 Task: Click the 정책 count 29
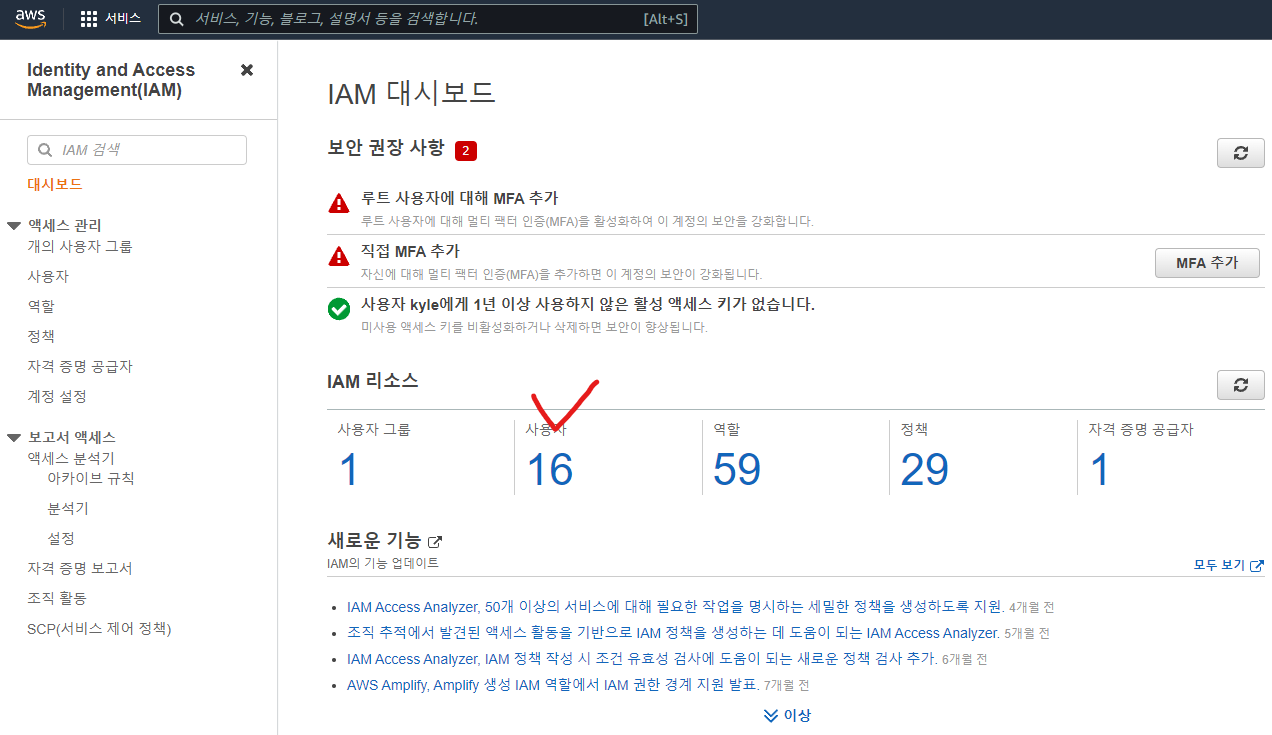[x=925, y=470]
